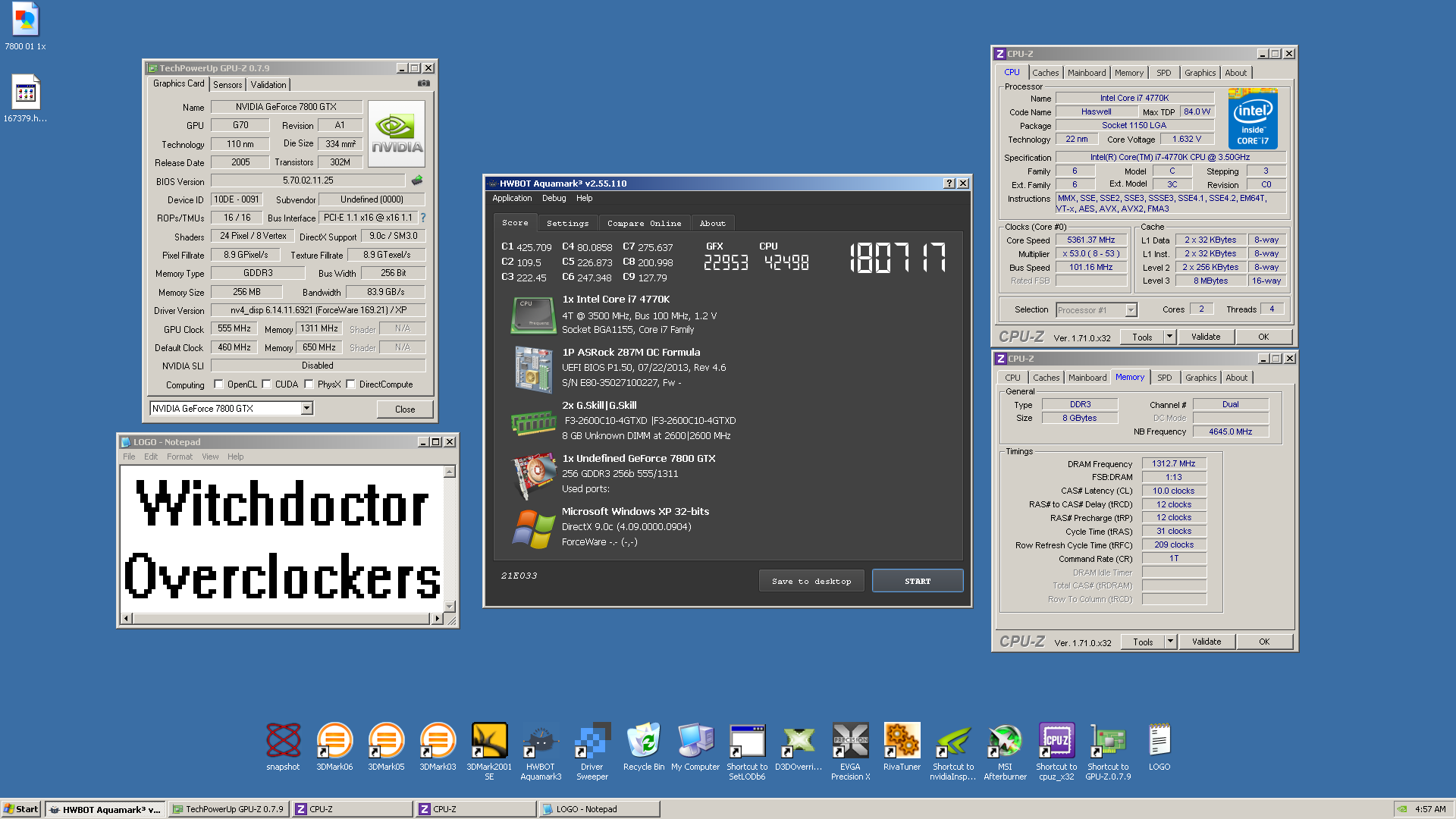Click the BIOS save icon in GPU-Z

pos(417,180)
